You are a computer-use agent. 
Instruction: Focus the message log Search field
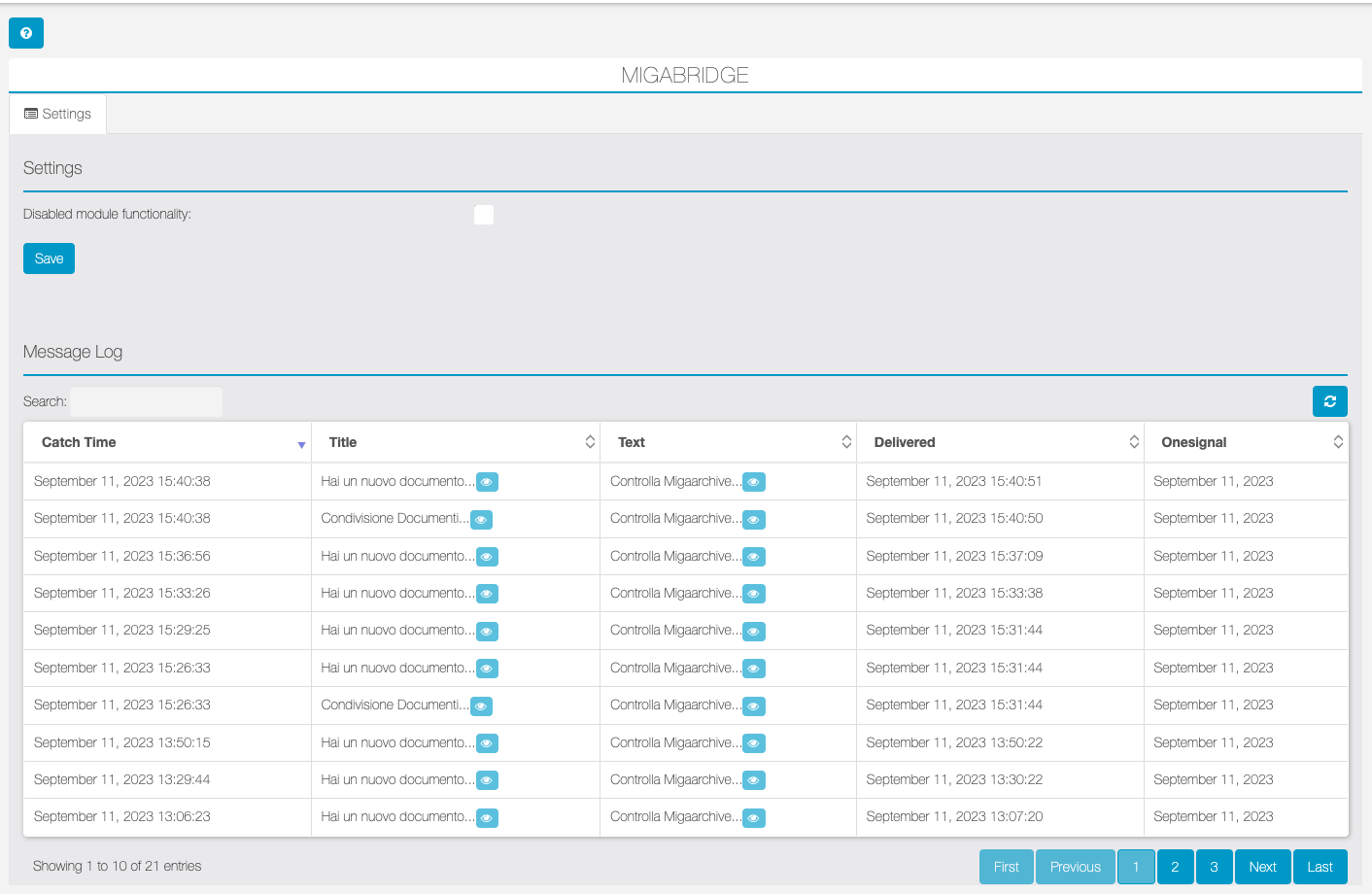pos(146,401)
